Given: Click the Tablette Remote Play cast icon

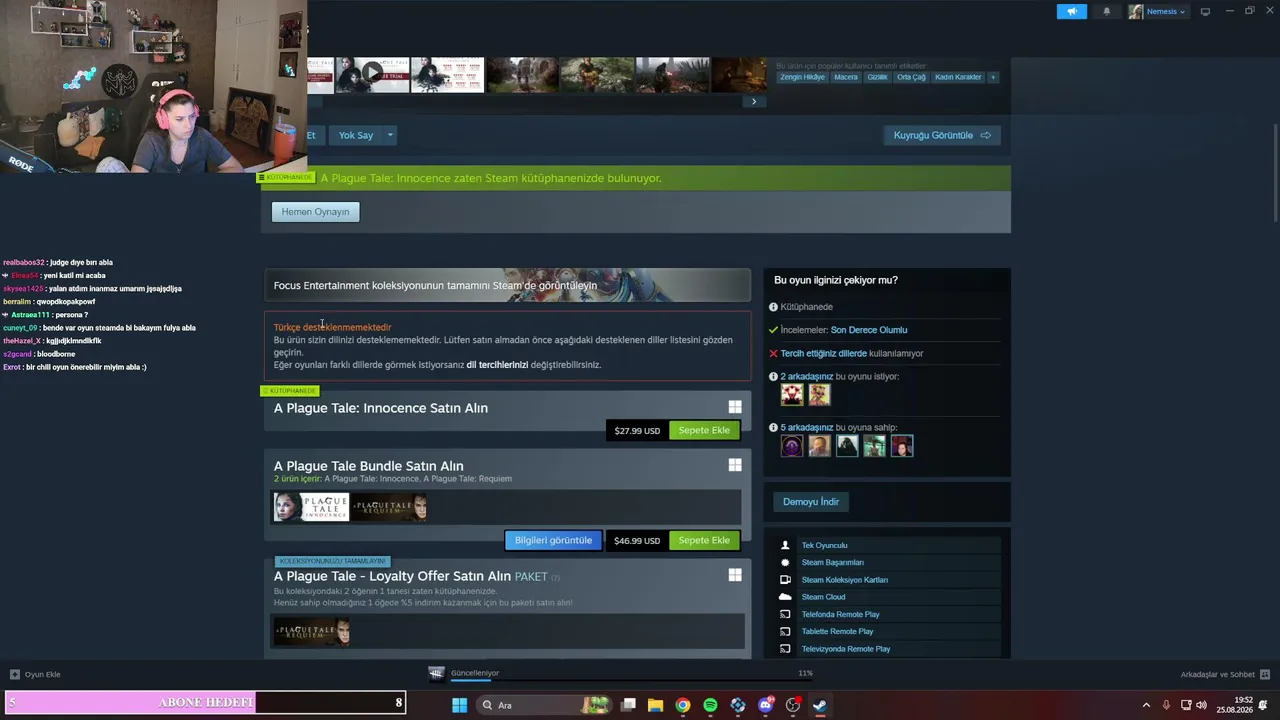Looking at the screenshot, I should click(x=785, y=631).
